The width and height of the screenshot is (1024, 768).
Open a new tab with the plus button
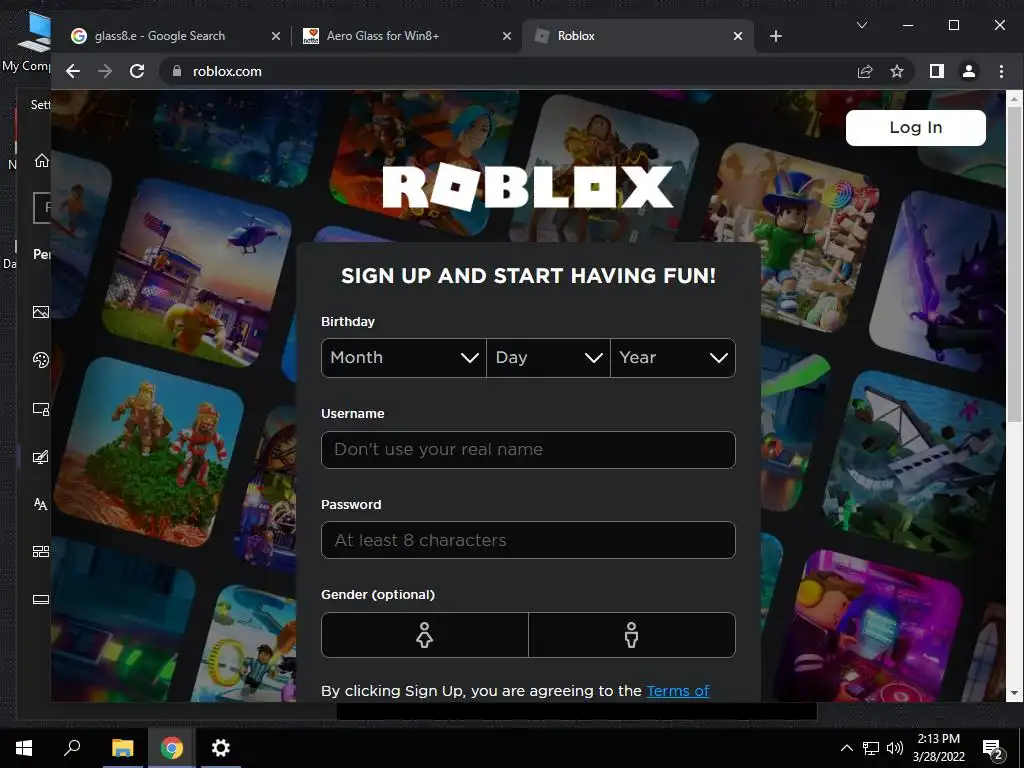(x=775, y=36)
